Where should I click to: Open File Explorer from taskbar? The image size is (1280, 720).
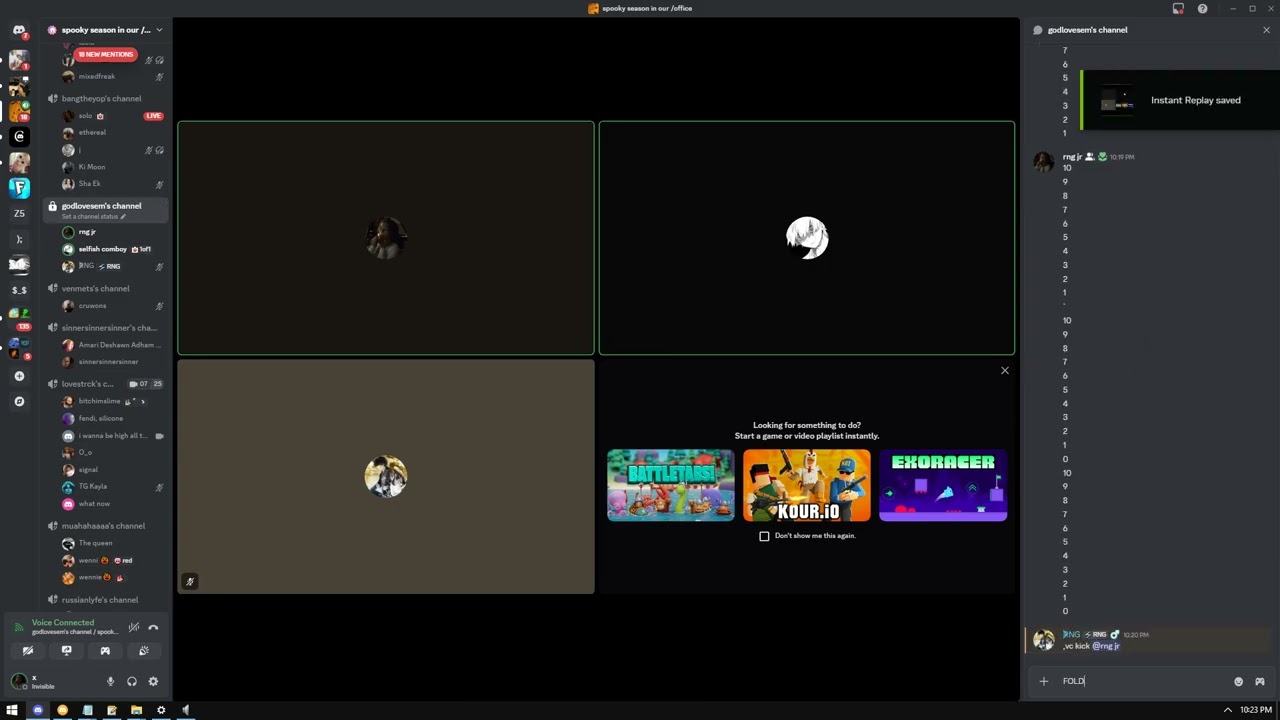pyautogui.click(x=136, y=710)
